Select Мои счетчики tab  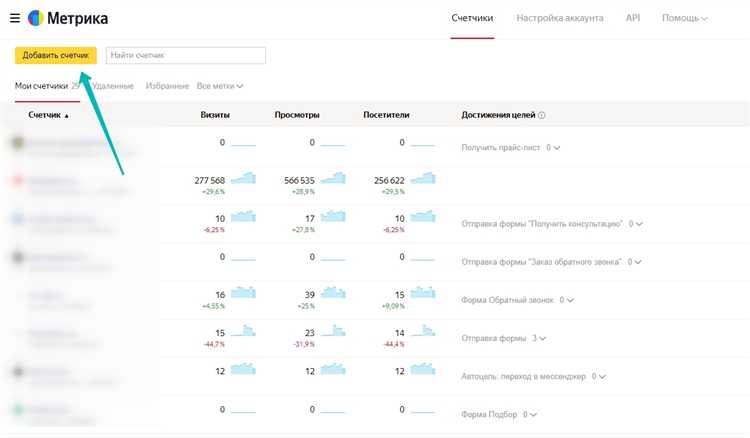pos(42,86)
